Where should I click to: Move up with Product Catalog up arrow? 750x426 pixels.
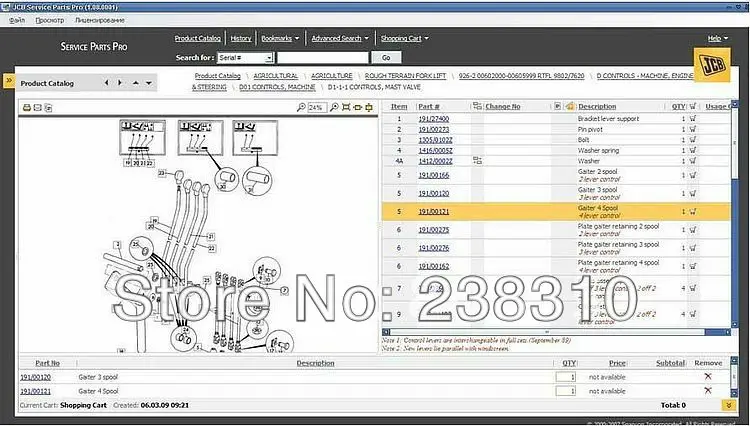(136, 83)
